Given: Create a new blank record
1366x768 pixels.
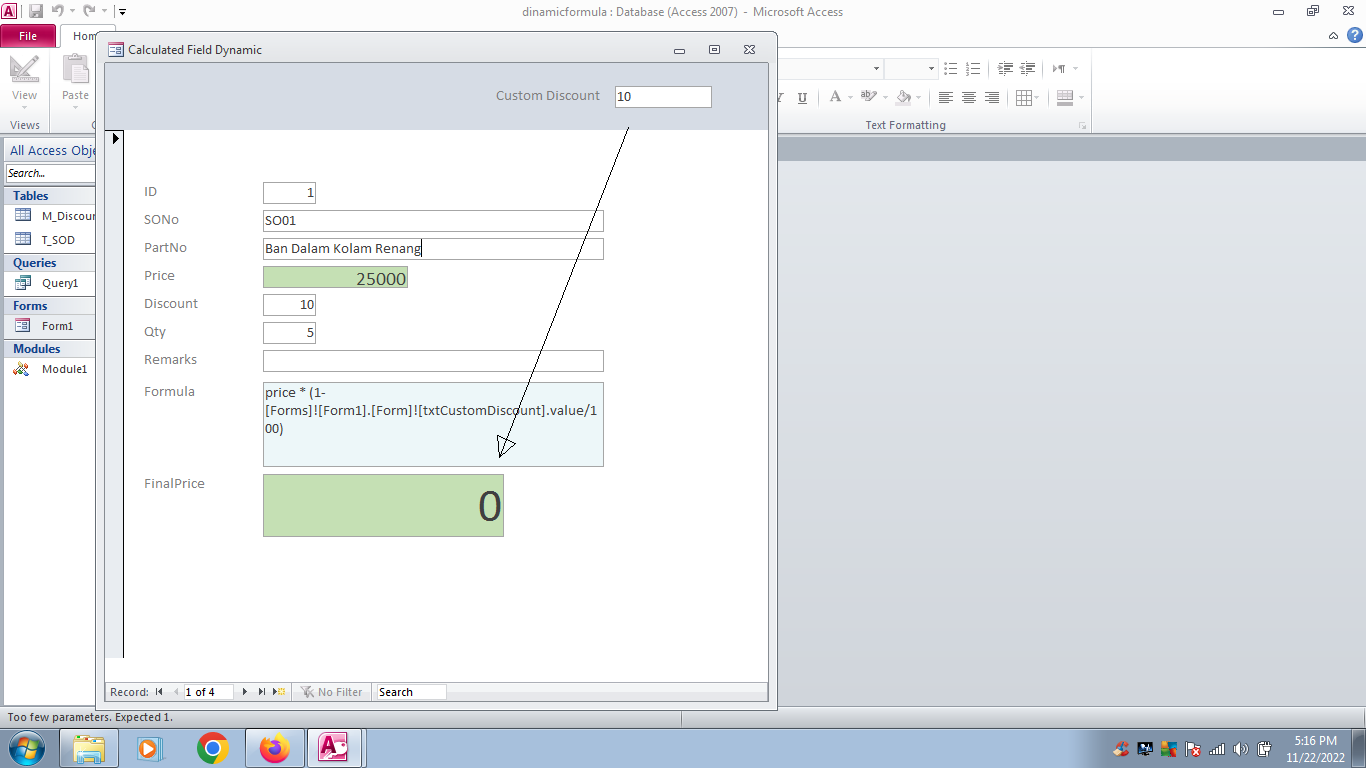Looking at the screenshot, I should [x=280, y=692].
